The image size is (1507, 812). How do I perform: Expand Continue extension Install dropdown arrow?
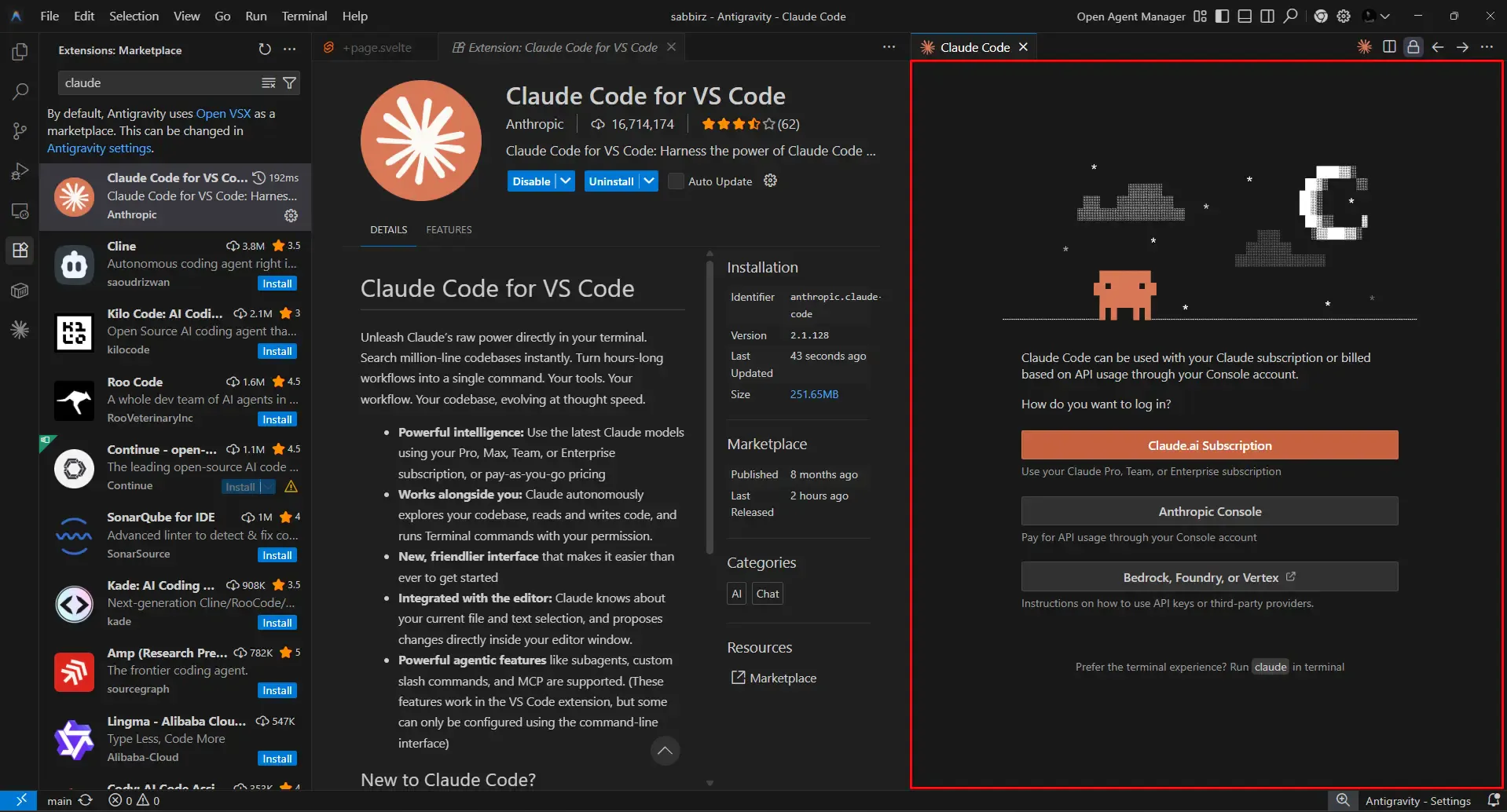(x=268, y=487)
